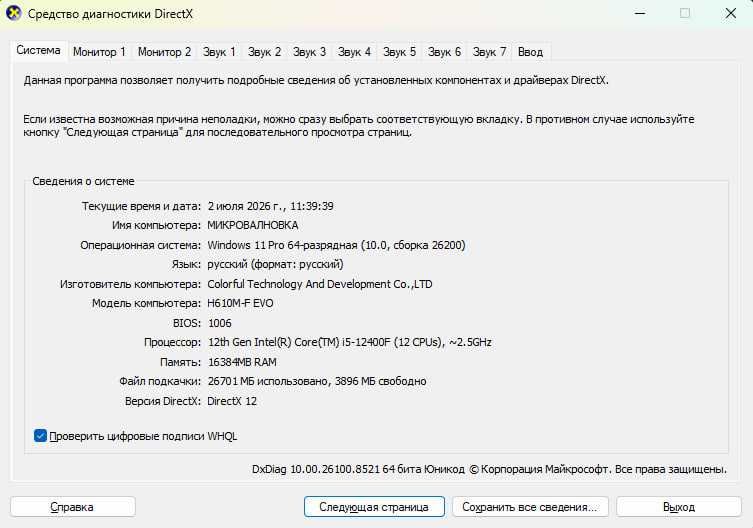Click the memory value 16384MB RAM

tap(242, 362)
